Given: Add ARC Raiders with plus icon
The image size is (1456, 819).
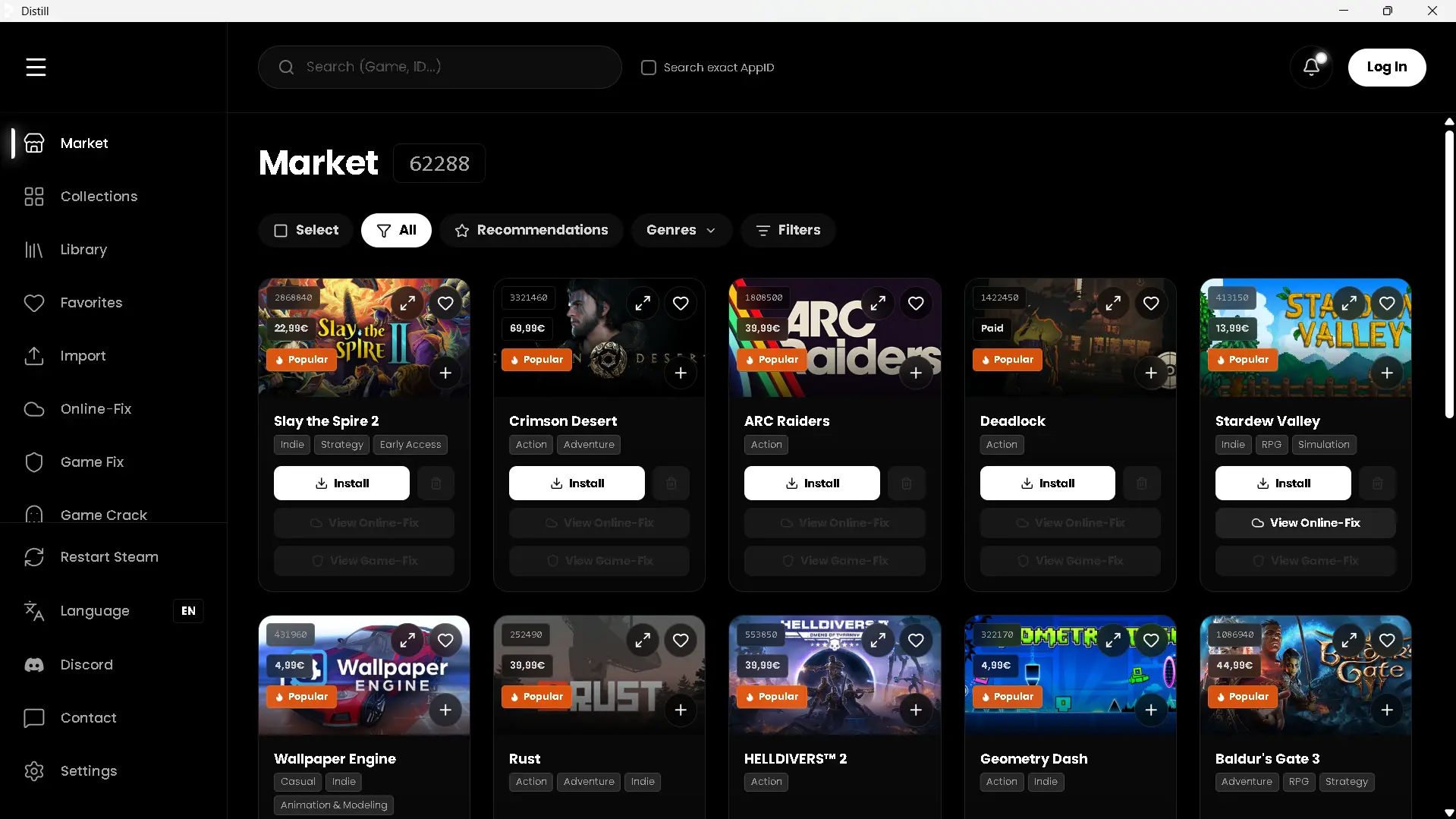Looking at the screenshot, I should point(916,373).
